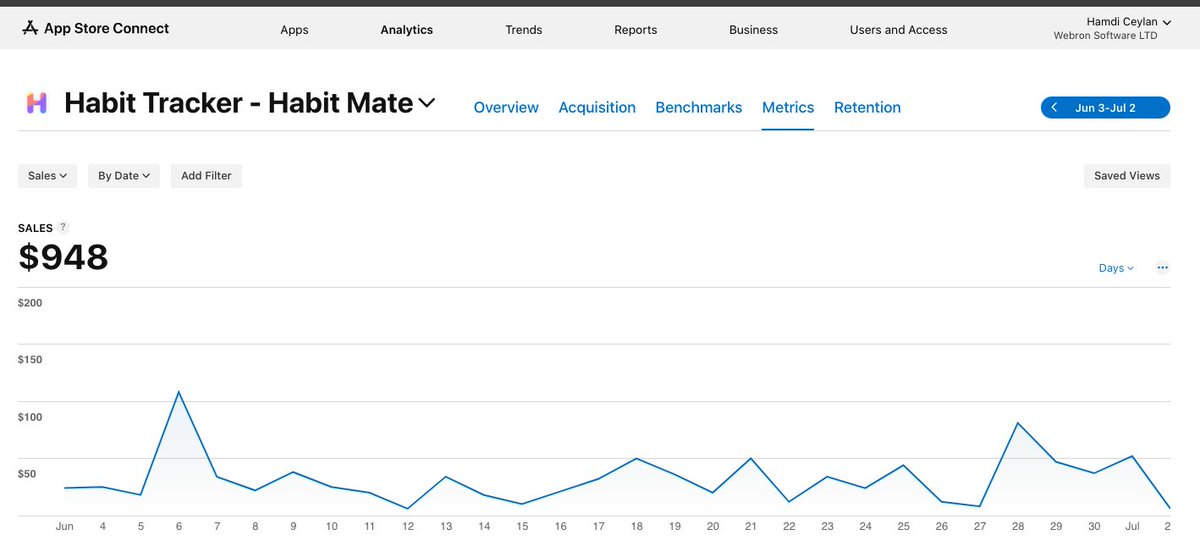
Task: Click the App Store Connect title
Action: click(107, 29)
